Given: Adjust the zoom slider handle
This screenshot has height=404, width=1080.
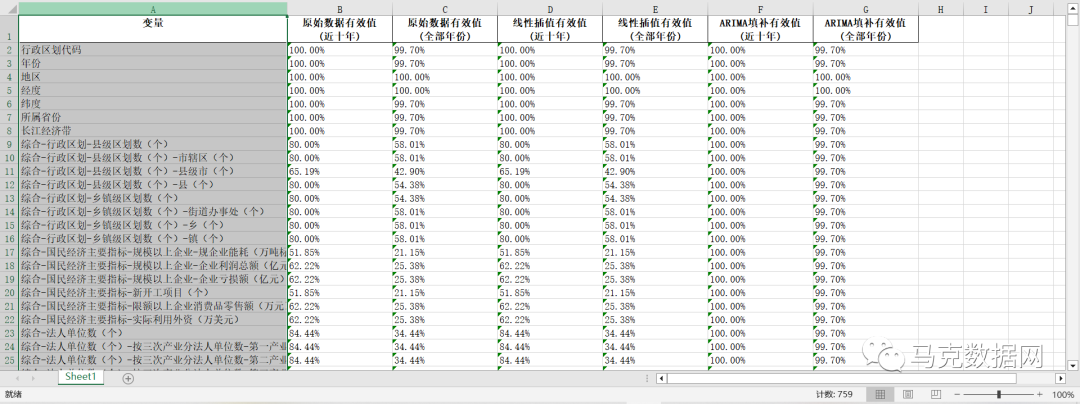Looking at the screenshot, I should (x=1000, y=394).
